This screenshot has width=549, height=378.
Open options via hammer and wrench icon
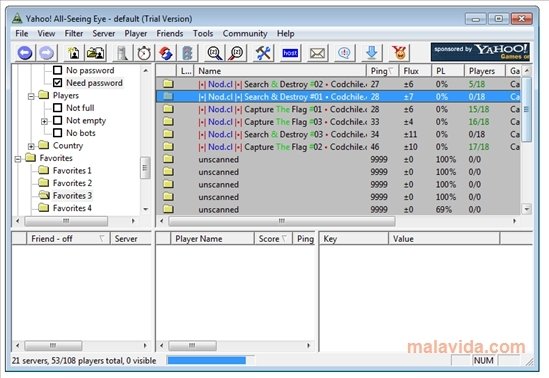coord(263,53)
